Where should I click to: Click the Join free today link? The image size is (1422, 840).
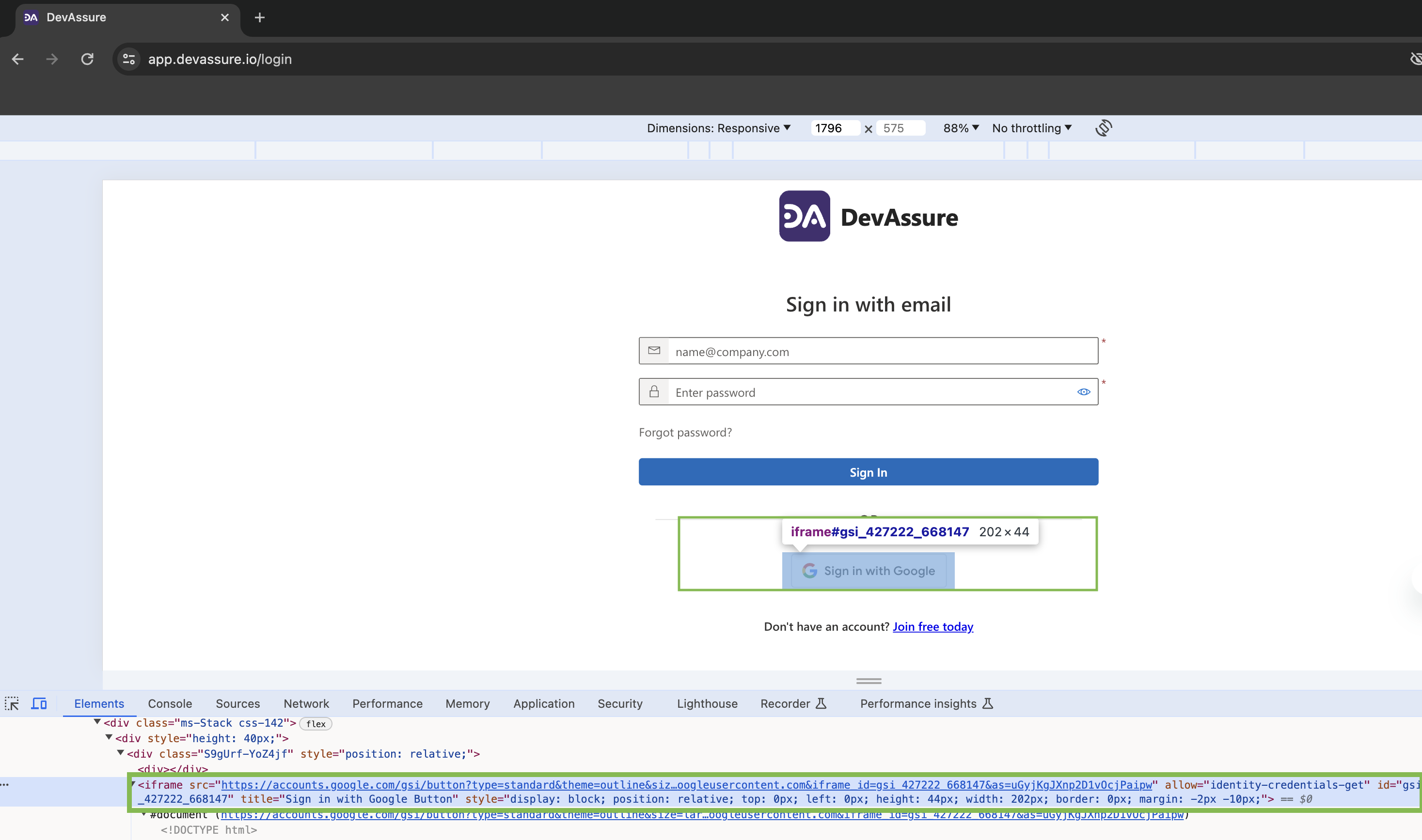(x=932, y=626)
